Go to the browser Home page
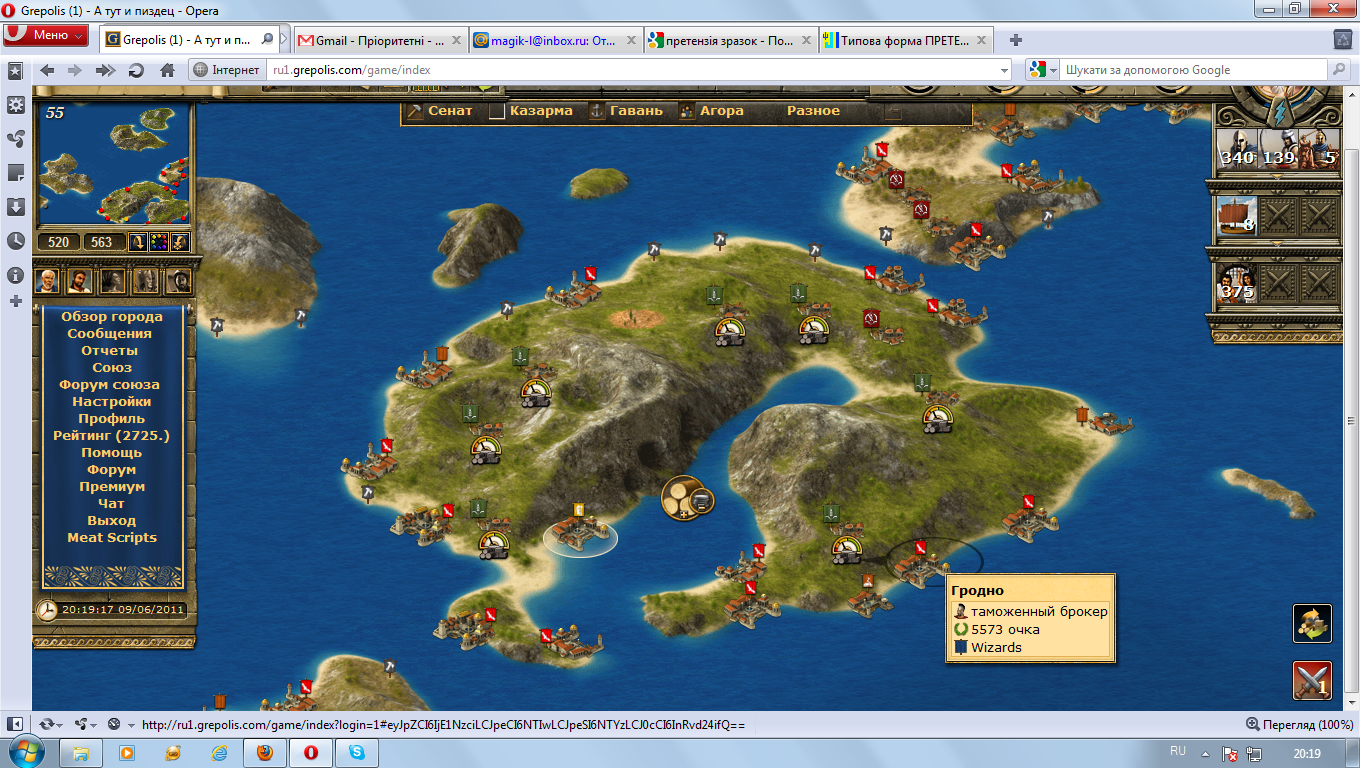 point(166,70)
